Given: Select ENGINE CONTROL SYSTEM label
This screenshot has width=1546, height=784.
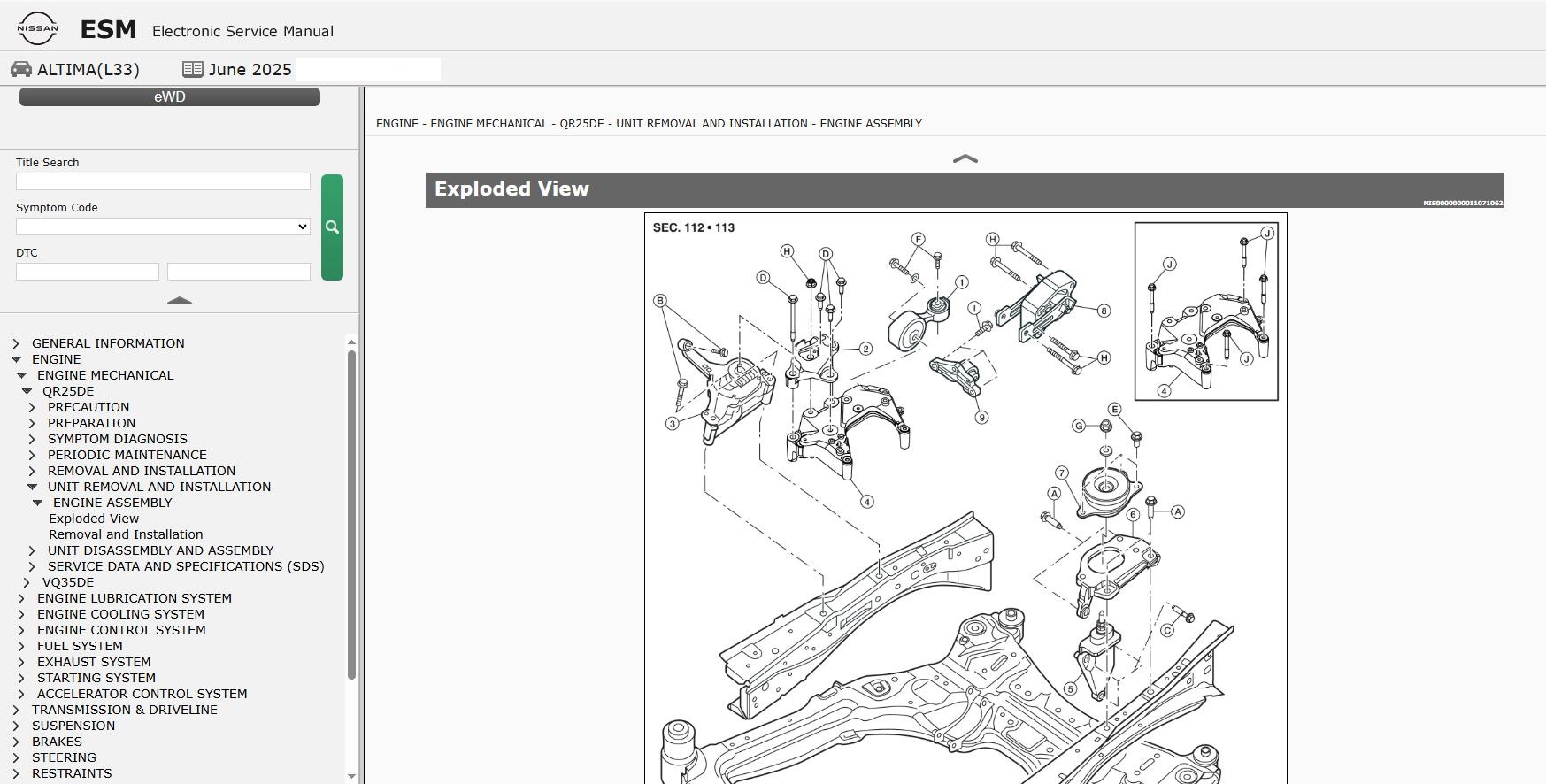Looking at the screenshot, I should (x=121, y=630).
